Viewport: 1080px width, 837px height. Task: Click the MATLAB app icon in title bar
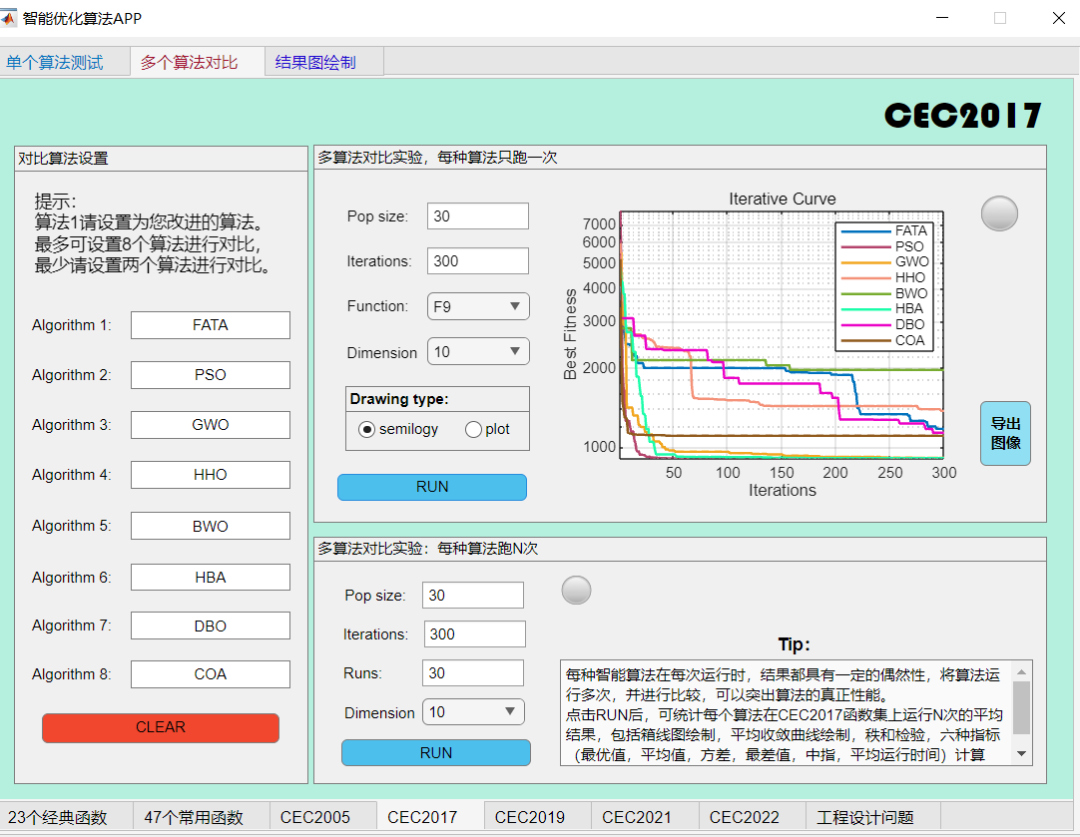[x=10, y=17]
